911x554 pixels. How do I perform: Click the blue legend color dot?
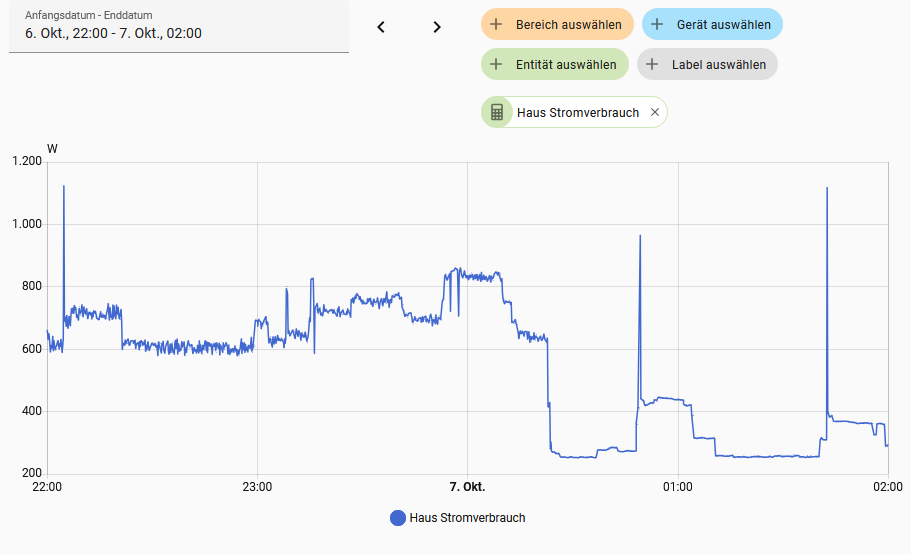pos(398,518)
